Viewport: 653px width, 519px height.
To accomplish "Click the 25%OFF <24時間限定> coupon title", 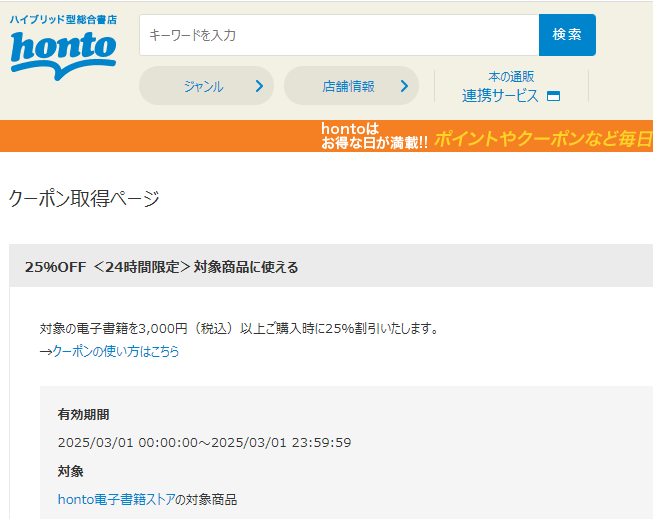I will (162, 267).
